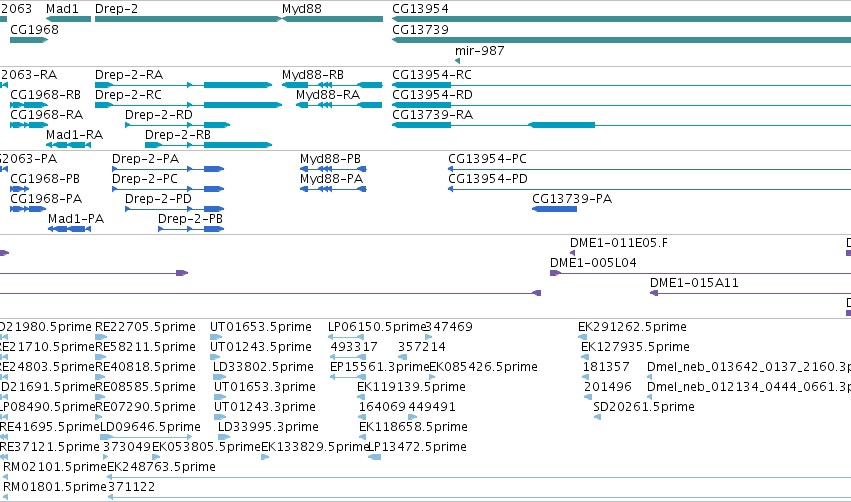Click EST SD20261.5prime

[x=597, y=417]
